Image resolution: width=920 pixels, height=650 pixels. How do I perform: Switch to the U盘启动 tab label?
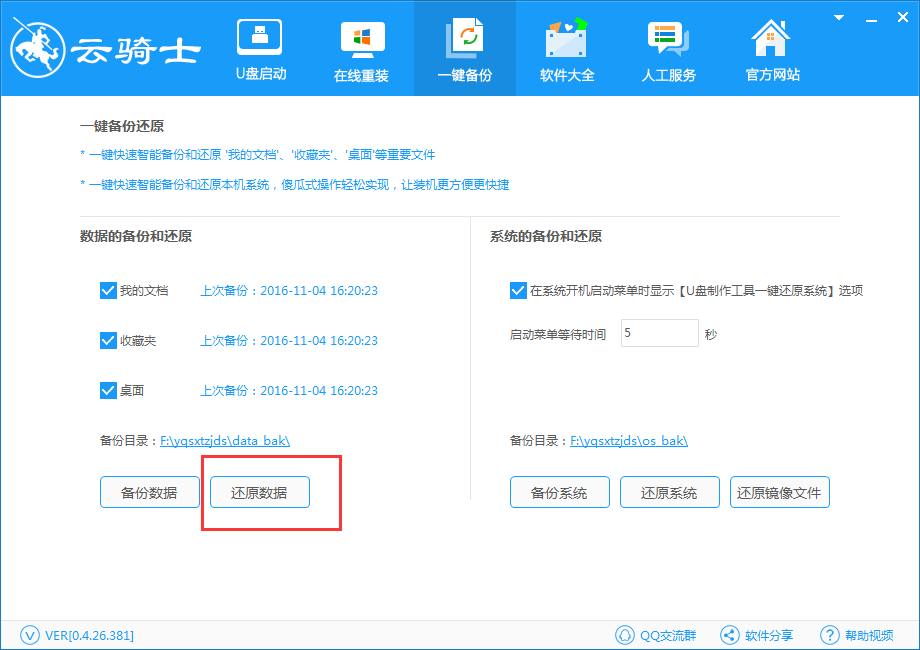[261, 74]
